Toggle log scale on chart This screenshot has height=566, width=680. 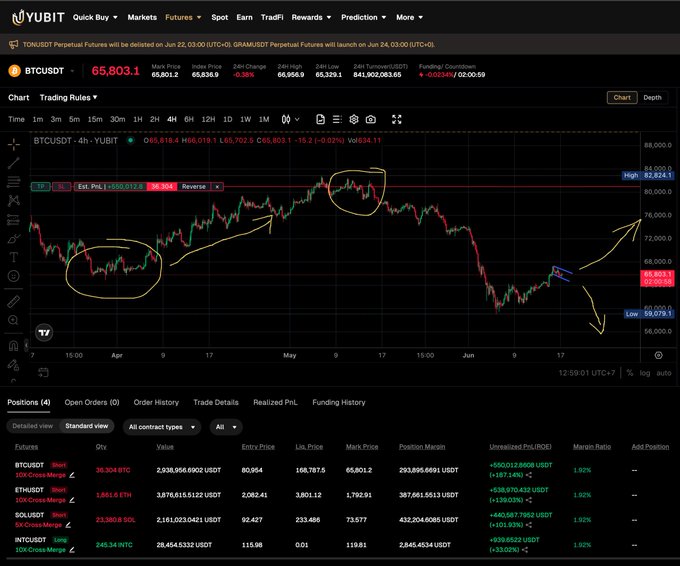[x=645, y=373]
